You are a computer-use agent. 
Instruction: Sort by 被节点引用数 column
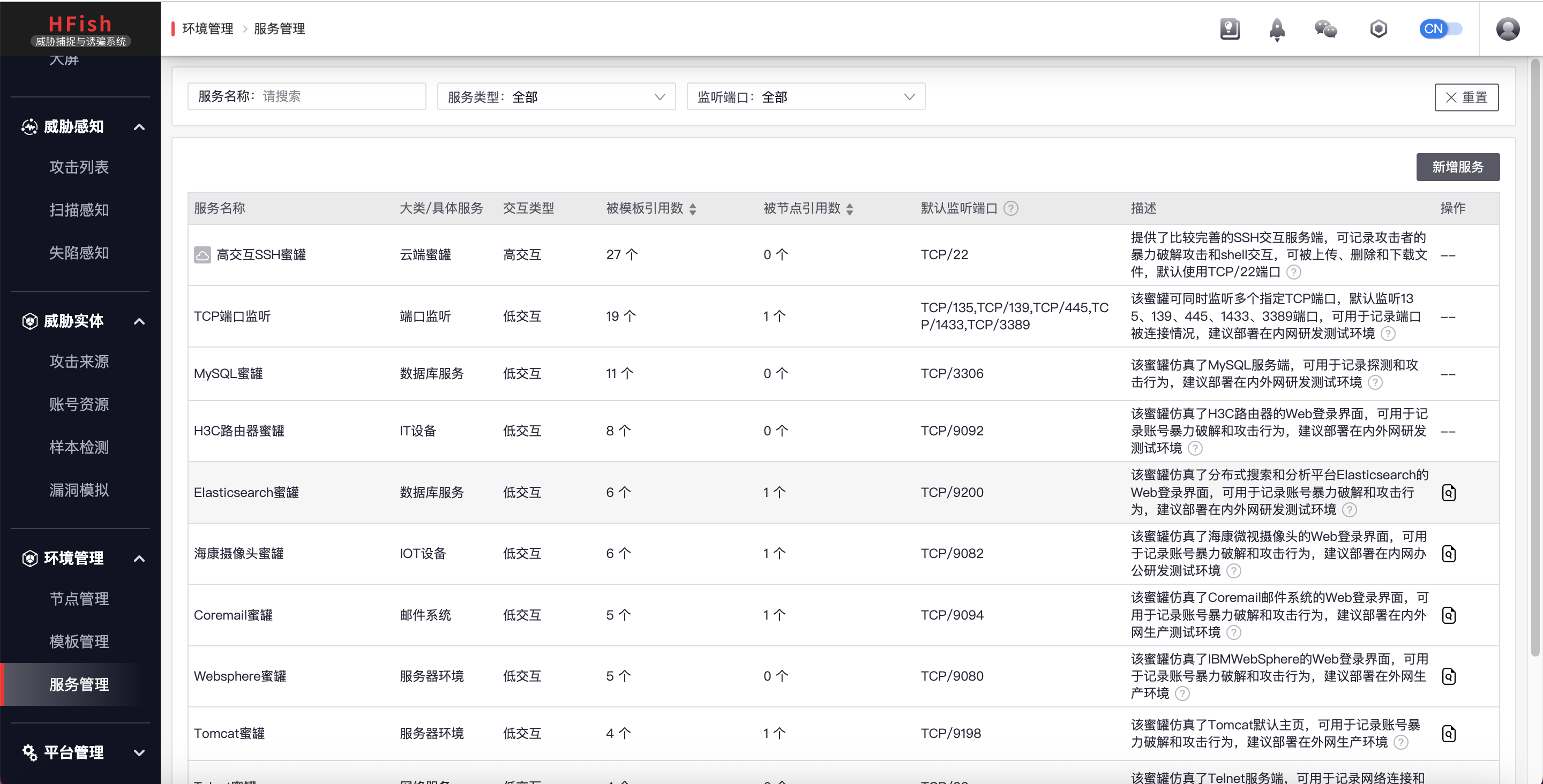849,208
